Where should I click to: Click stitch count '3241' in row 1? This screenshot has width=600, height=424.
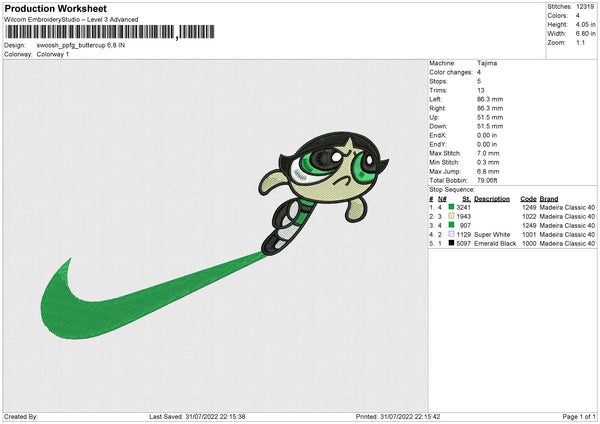(x=463, y=207)
